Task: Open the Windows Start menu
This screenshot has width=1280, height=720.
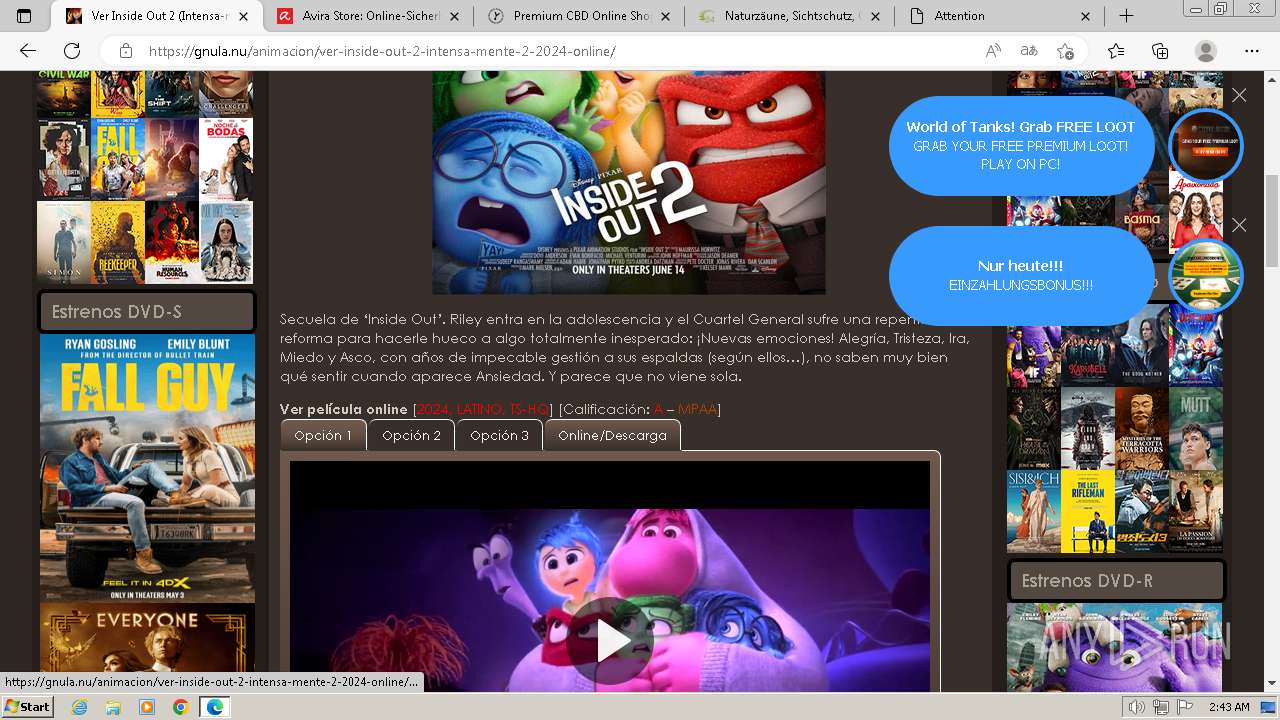Action: tap(27, 707)
